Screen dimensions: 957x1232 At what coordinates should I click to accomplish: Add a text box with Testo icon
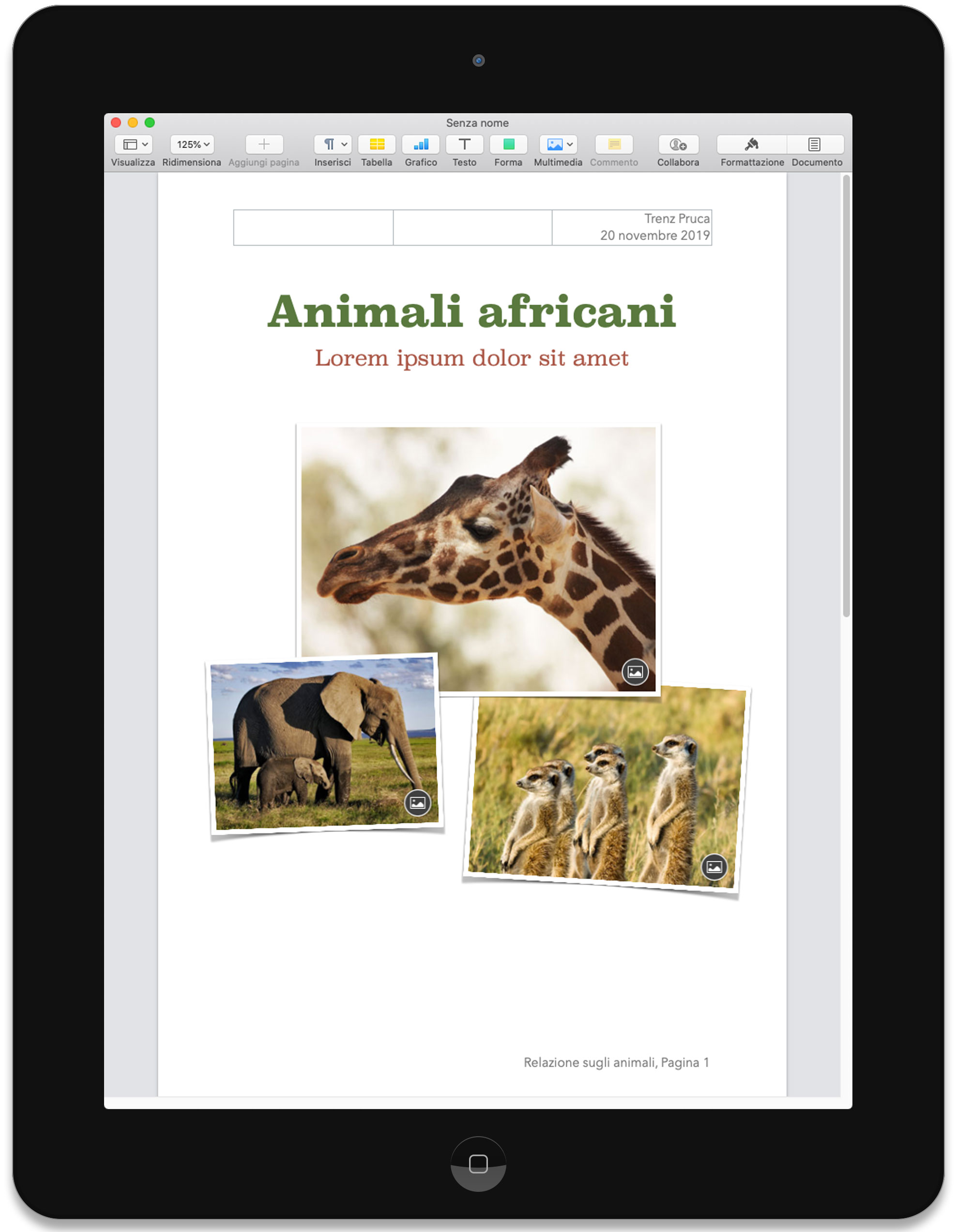pyautogui.click(x=464, y=144)
